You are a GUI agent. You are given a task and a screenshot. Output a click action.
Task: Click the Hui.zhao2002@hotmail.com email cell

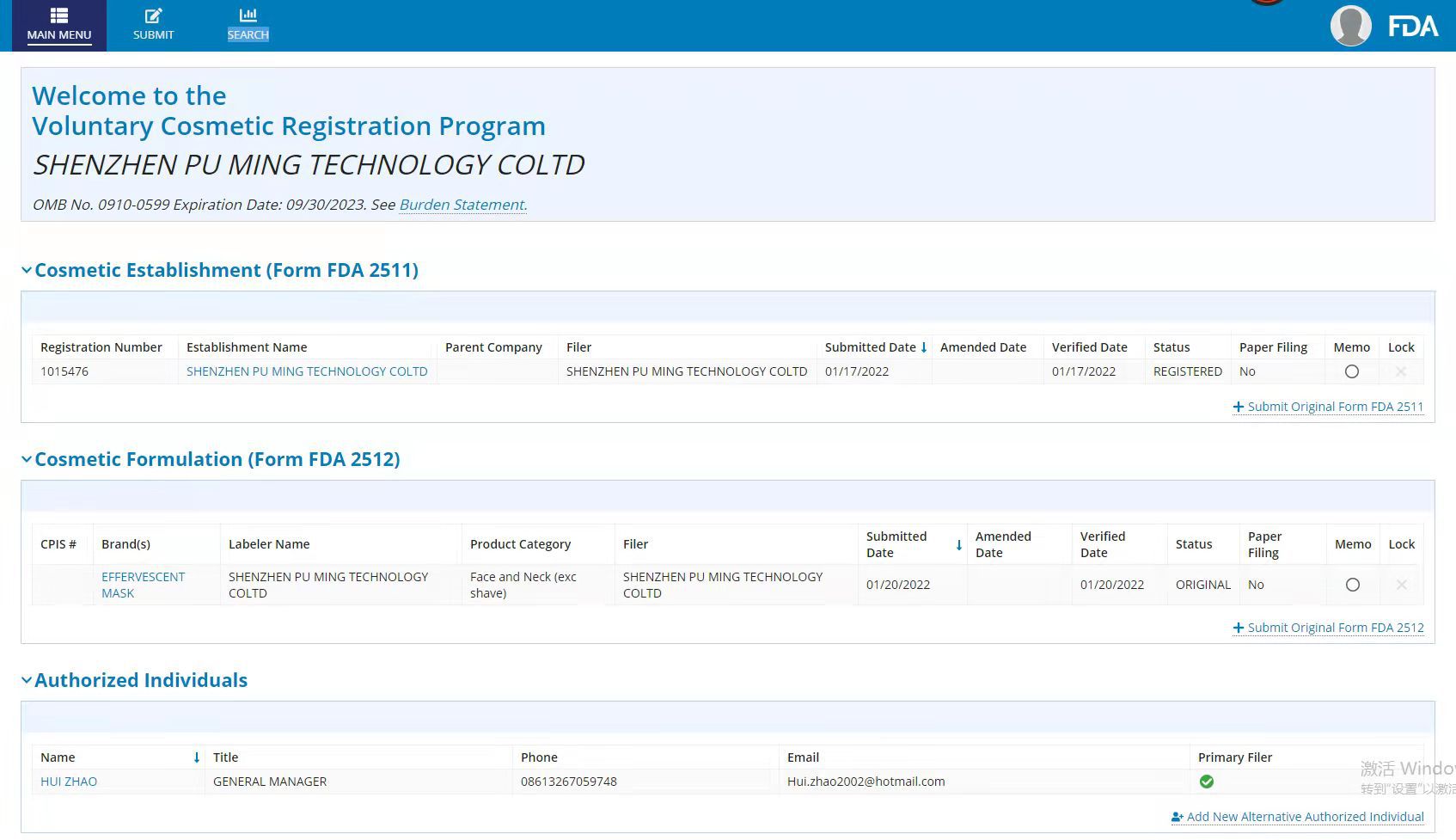866,782
